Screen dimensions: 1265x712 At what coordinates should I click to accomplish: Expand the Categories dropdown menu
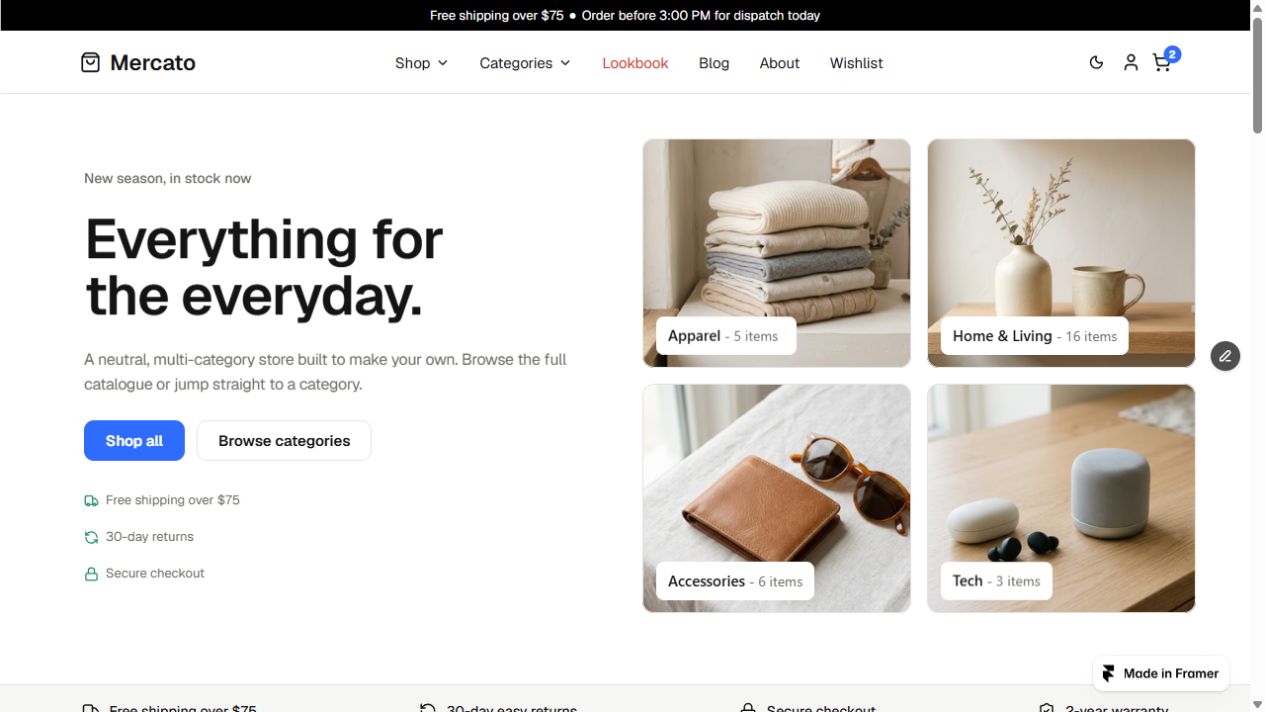[525, 63]
